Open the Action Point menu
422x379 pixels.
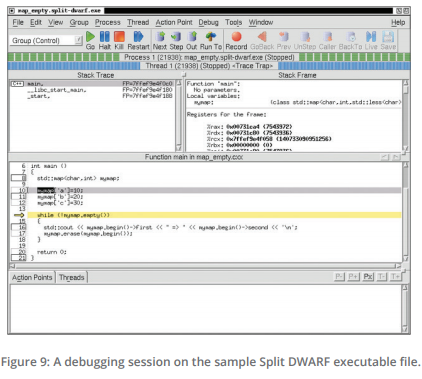[x=174, y=22]
